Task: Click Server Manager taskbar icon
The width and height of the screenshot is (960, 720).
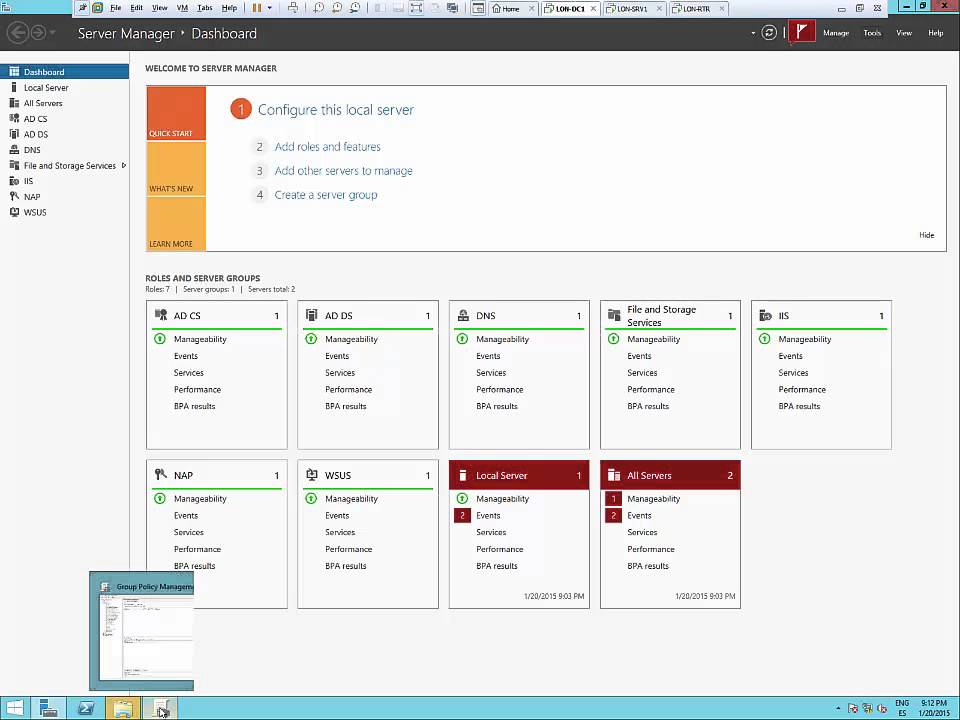Action: [x=48, y=708]
